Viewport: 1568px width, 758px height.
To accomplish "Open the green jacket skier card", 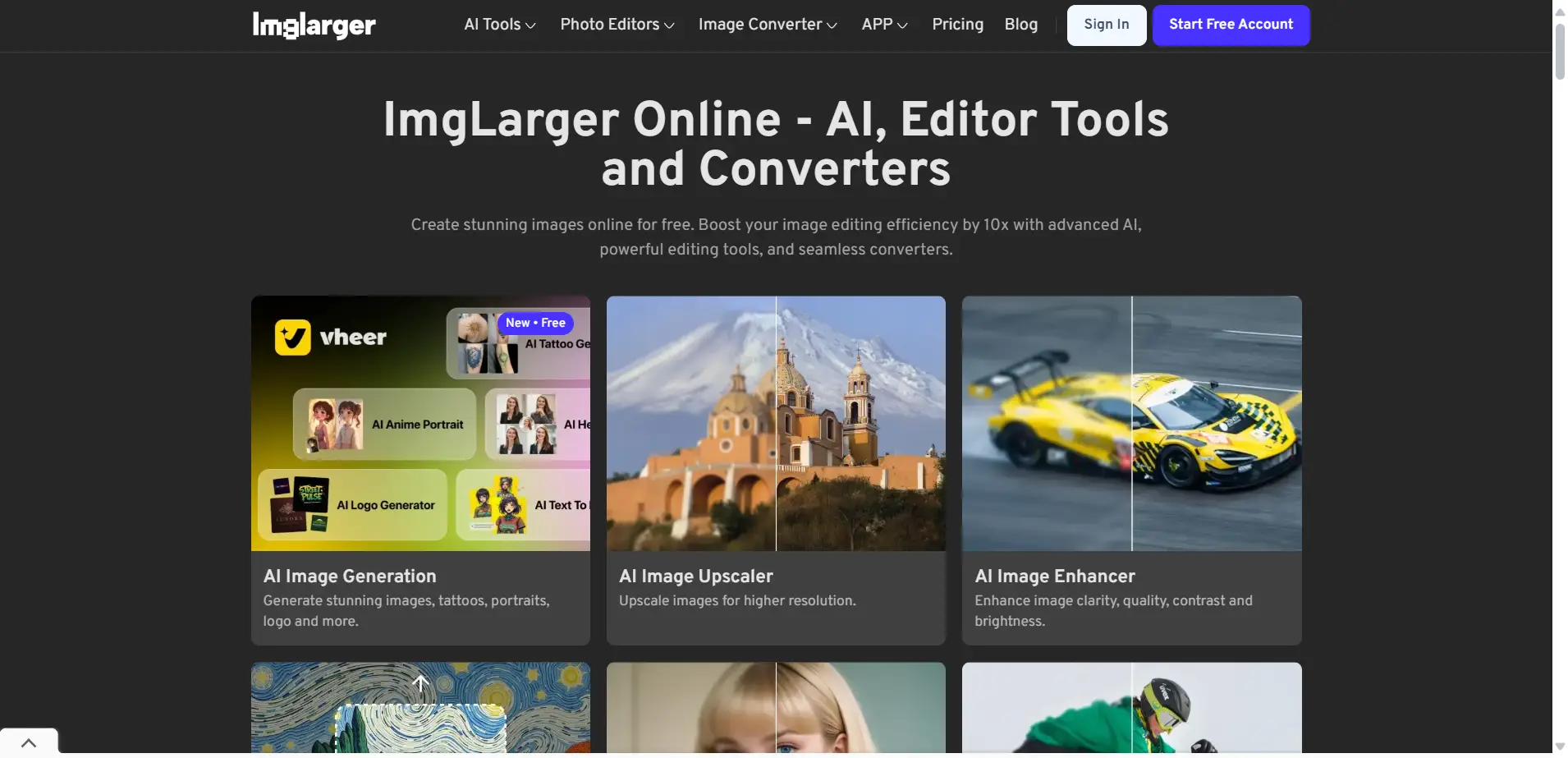I will 1131,708.
